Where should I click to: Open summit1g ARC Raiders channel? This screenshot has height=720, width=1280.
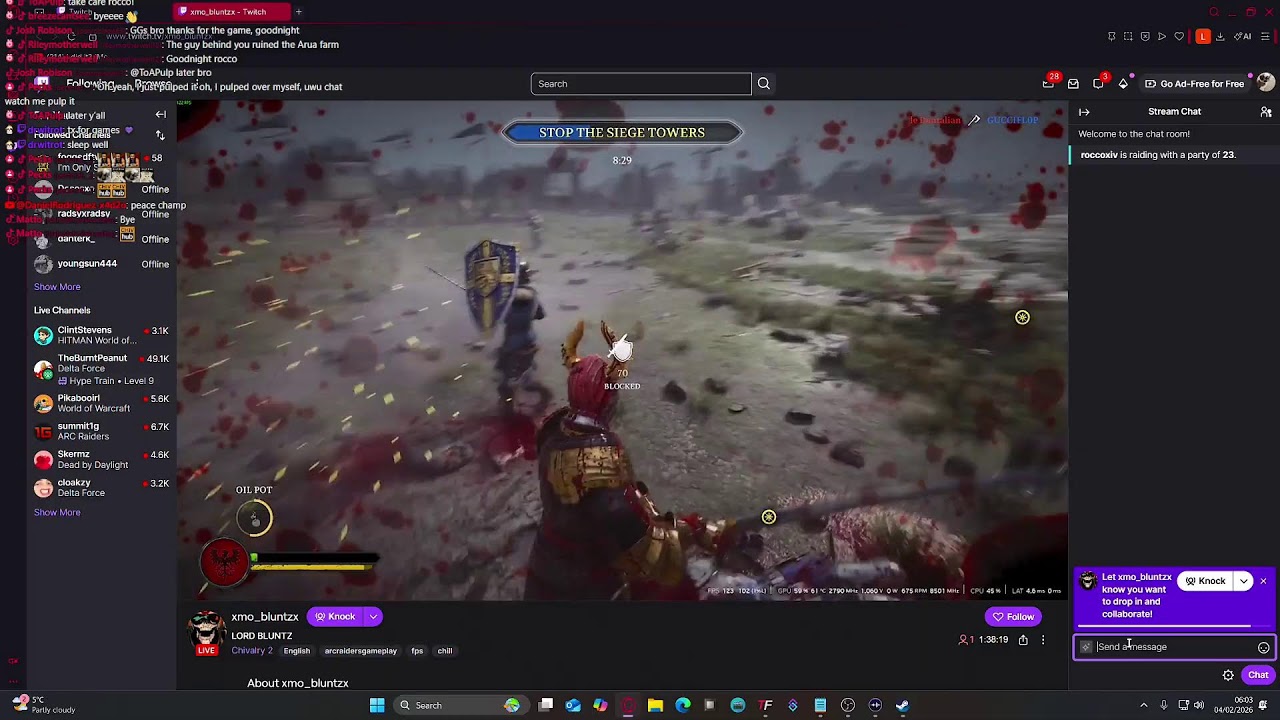pyautogui.click(x=101, y=431)
